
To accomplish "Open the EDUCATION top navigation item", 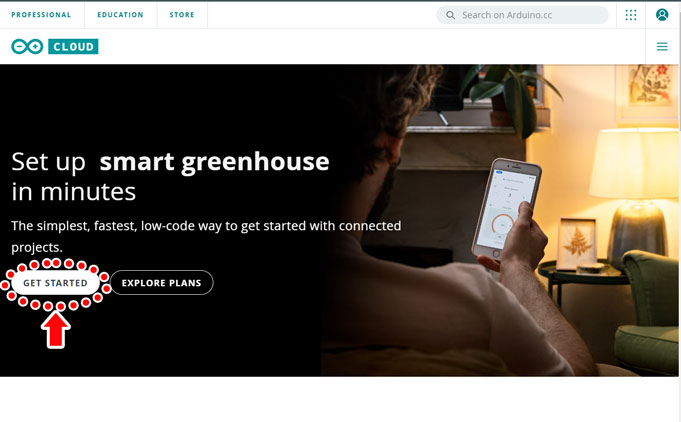I will click(x=120, y=15).
